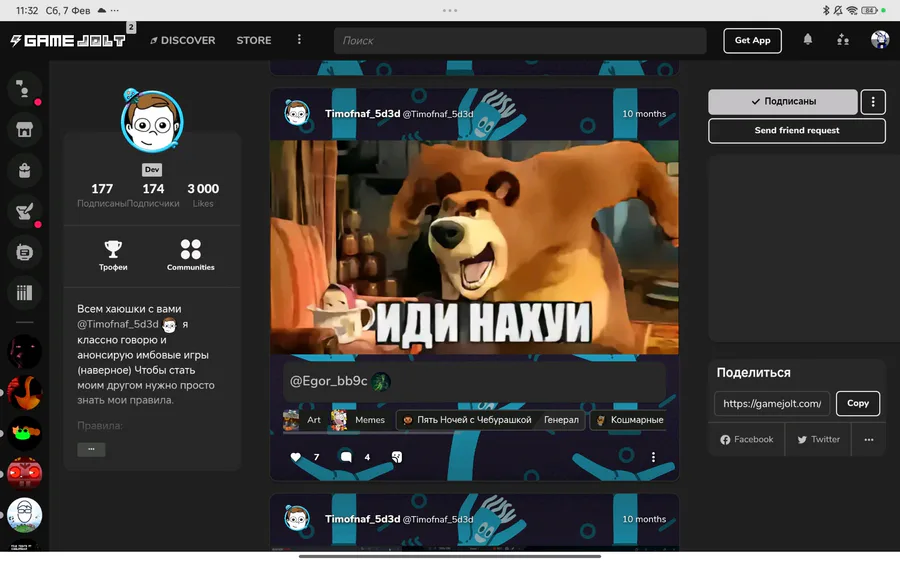Open the dark red-eyed community in sidebar
900x563 pixels.
tap(24, 351)
